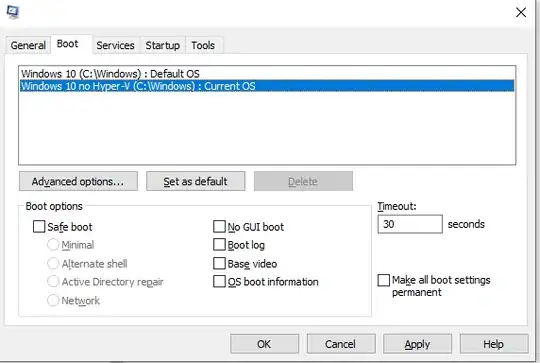The image size is (540, 363).
Task: Click the Set as default button
Action: pos(196,181)
